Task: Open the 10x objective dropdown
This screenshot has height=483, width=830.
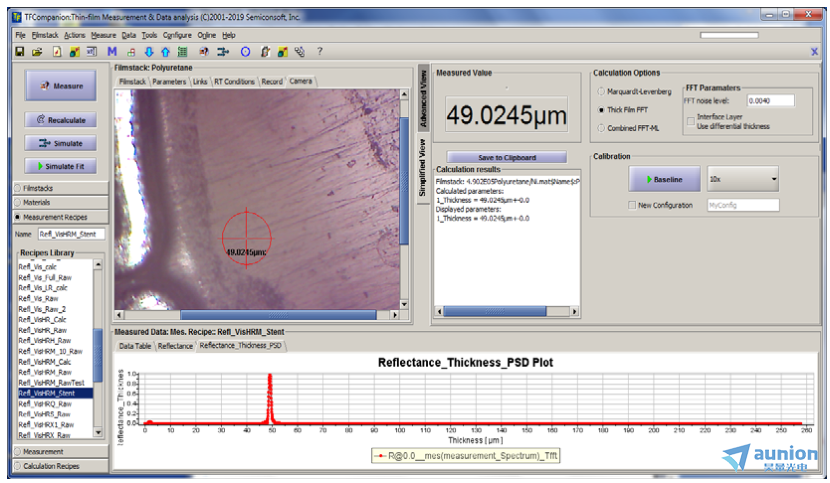Action: (743, 179)
